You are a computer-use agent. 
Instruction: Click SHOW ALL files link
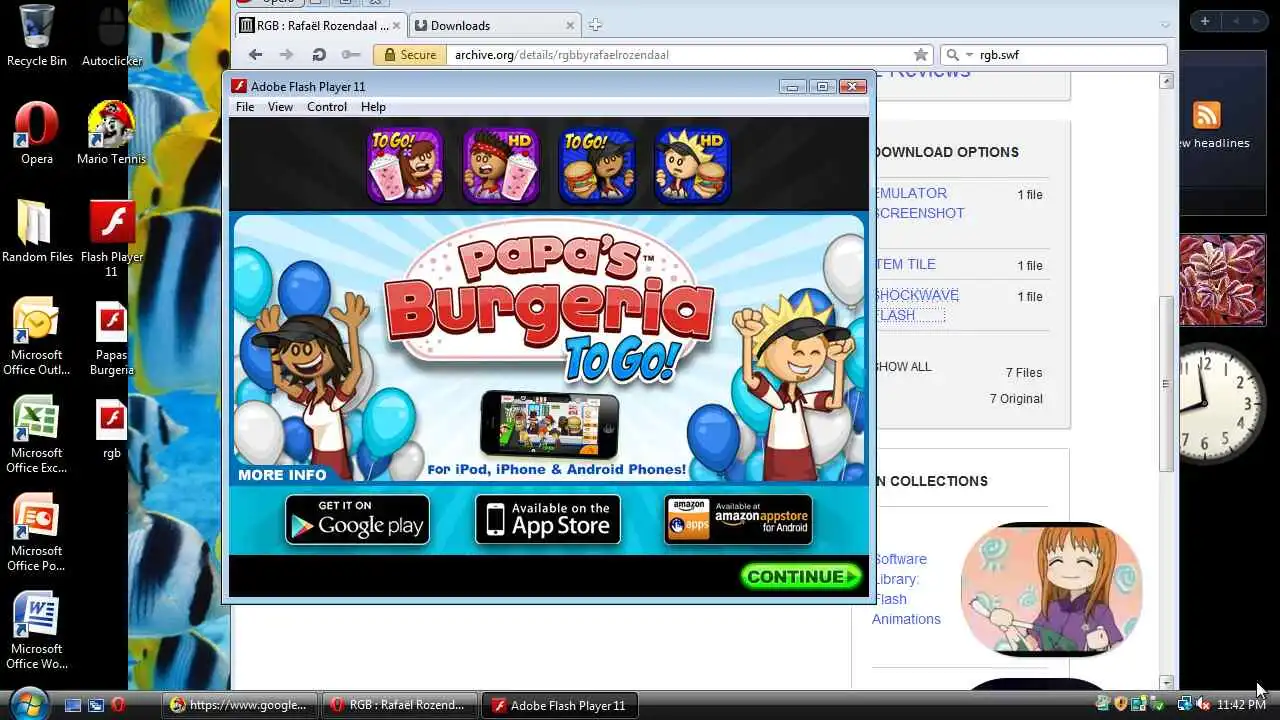click(x=903, y=367)
